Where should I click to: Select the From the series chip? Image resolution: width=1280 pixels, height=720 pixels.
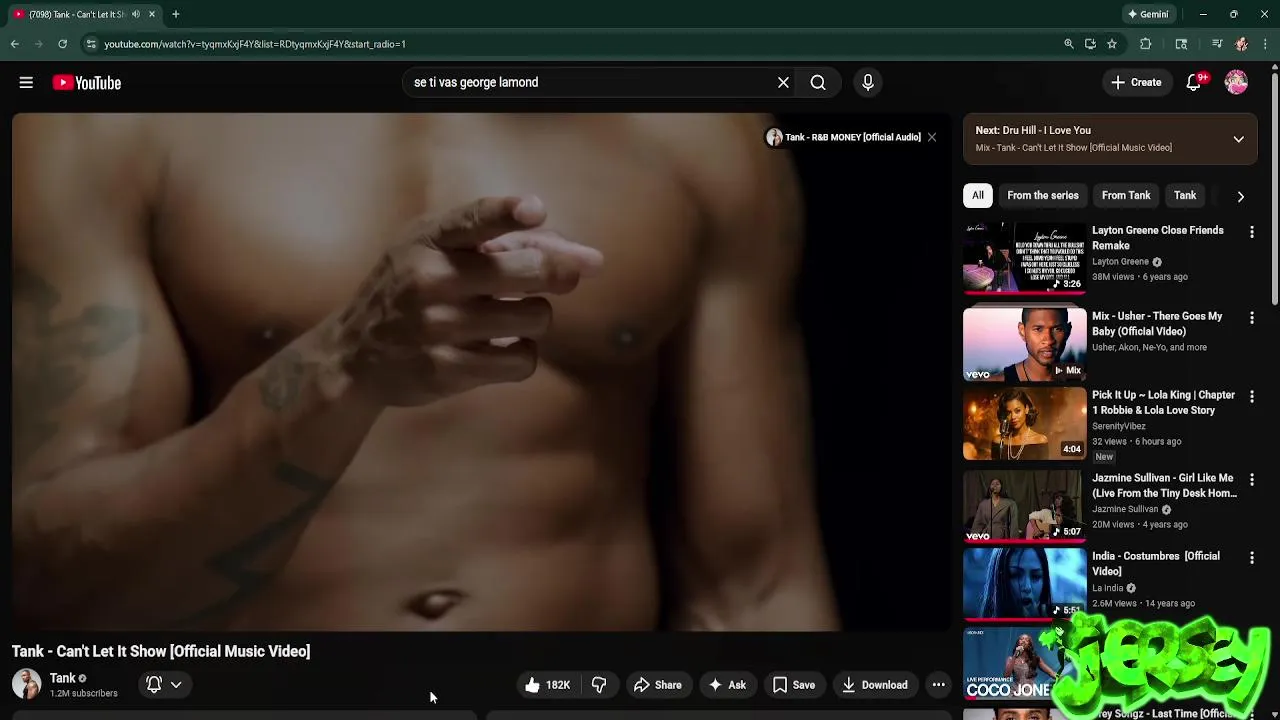pyautogui.click(x=1043, y=196)
